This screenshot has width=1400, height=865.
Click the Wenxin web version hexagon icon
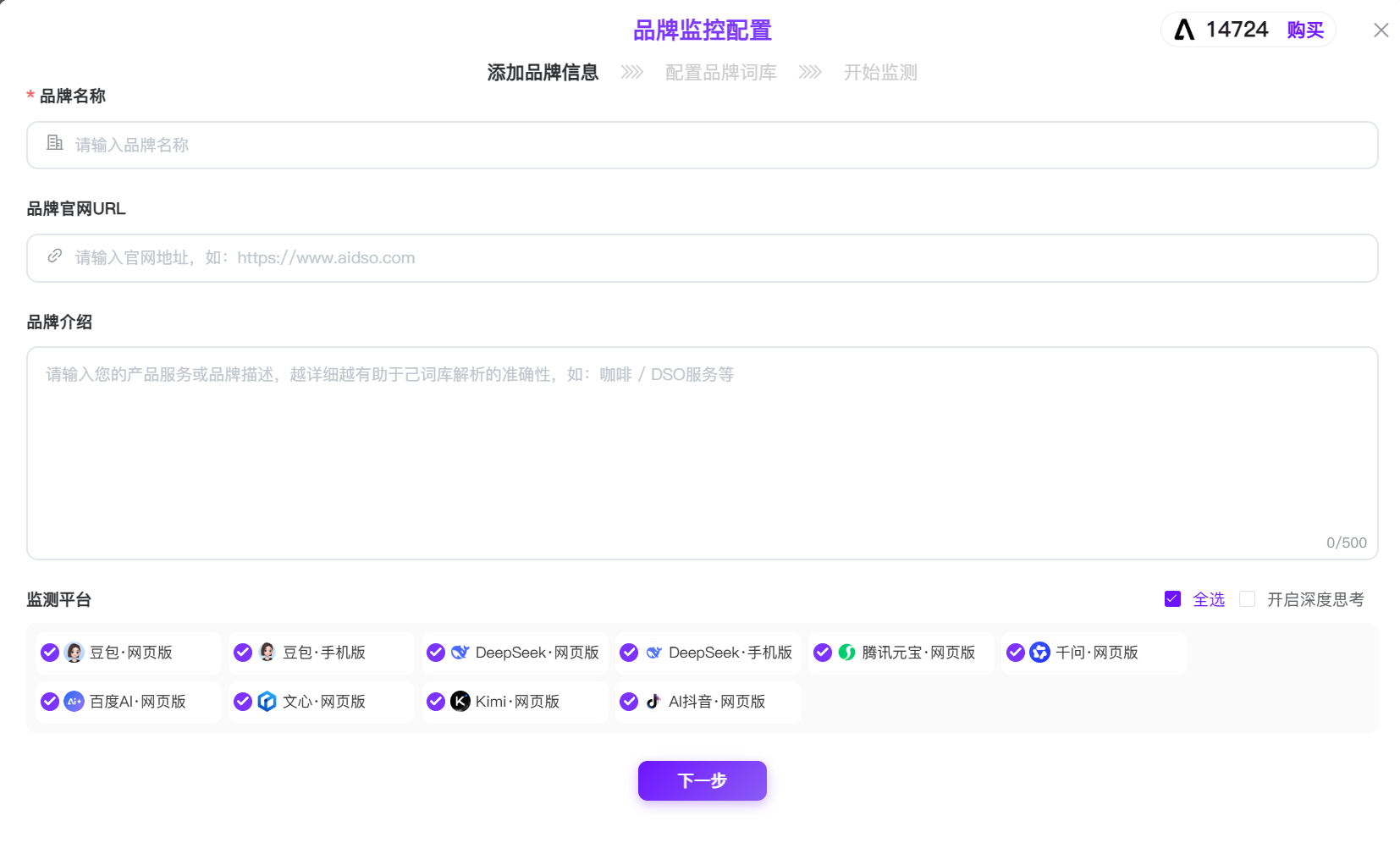(x=267, y=702)
